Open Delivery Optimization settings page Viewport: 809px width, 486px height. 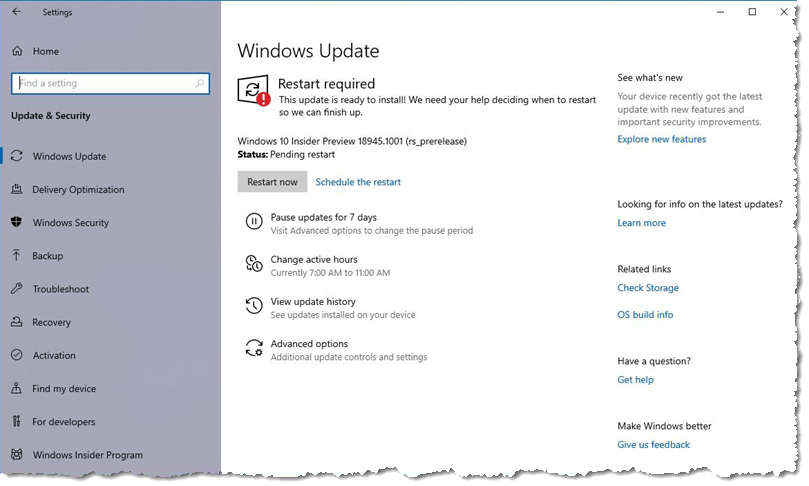pyautogui.click(x=78, y=190)
